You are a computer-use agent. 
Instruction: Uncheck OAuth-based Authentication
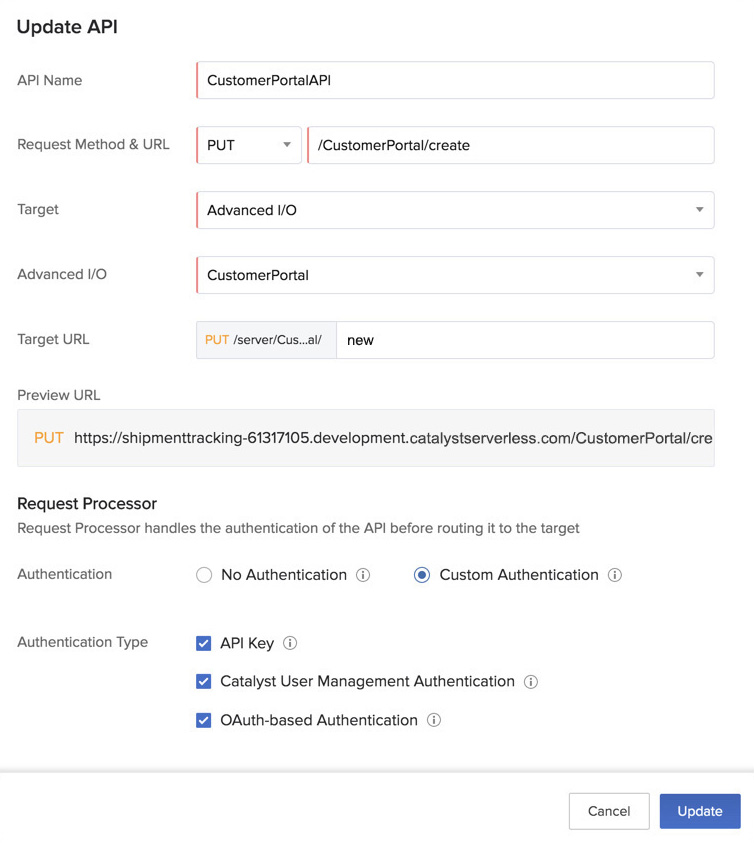click(x=204, y=720)
